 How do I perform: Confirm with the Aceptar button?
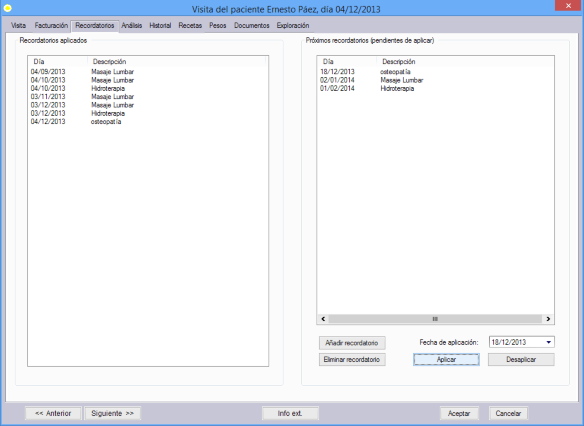coord(459,413)
